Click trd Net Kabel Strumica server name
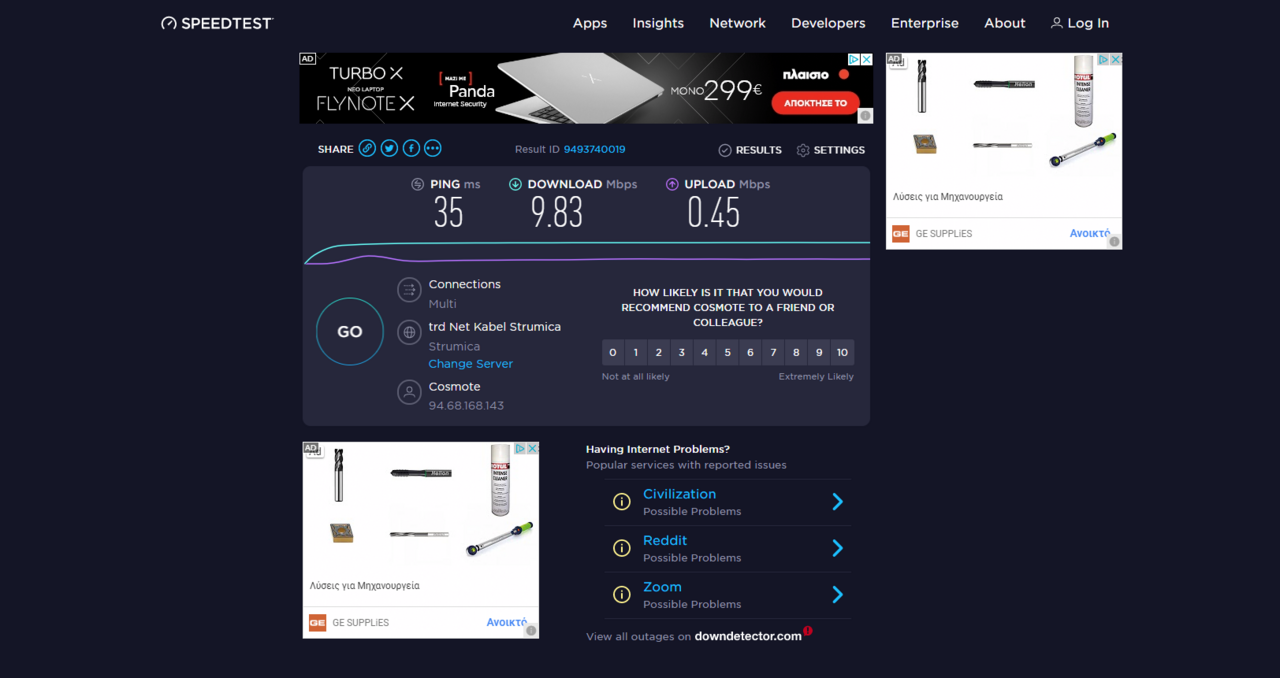The width and height of the screenshot is (1280, 678). coord(495,327)
